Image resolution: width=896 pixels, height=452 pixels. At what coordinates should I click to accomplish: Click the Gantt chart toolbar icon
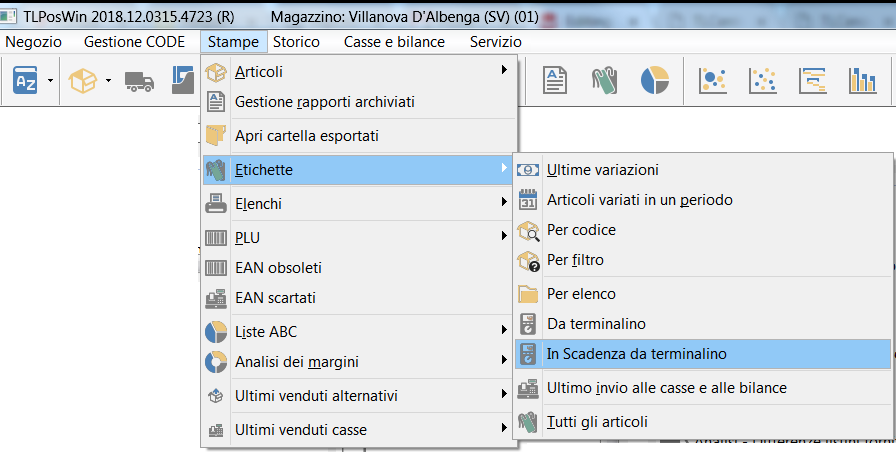pos(812,80)
